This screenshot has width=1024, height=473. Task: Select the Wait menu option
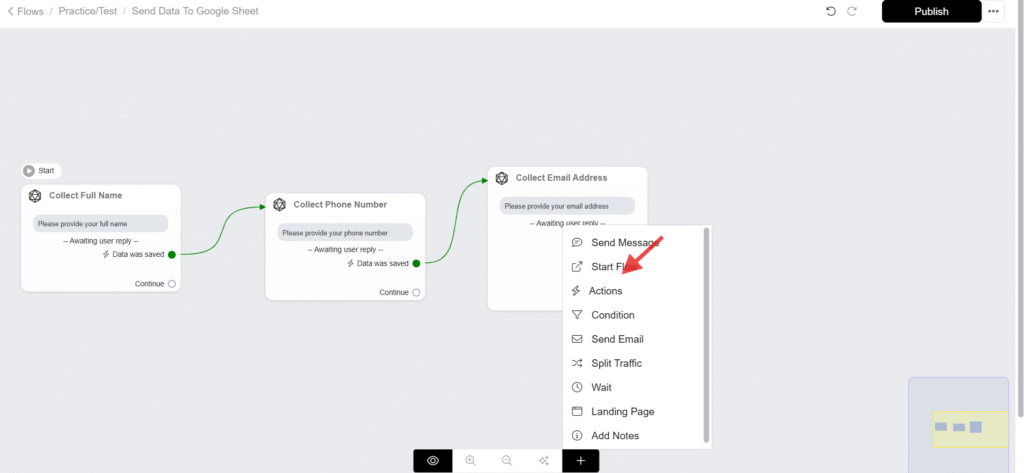pos(601,387)
